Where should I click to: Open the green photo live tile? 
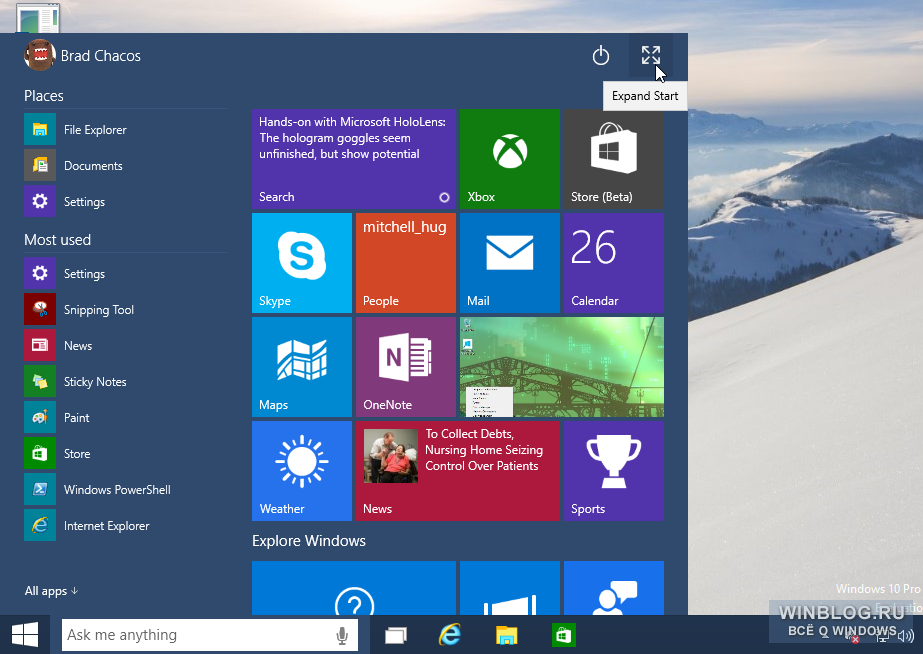[x=562, y=367]
